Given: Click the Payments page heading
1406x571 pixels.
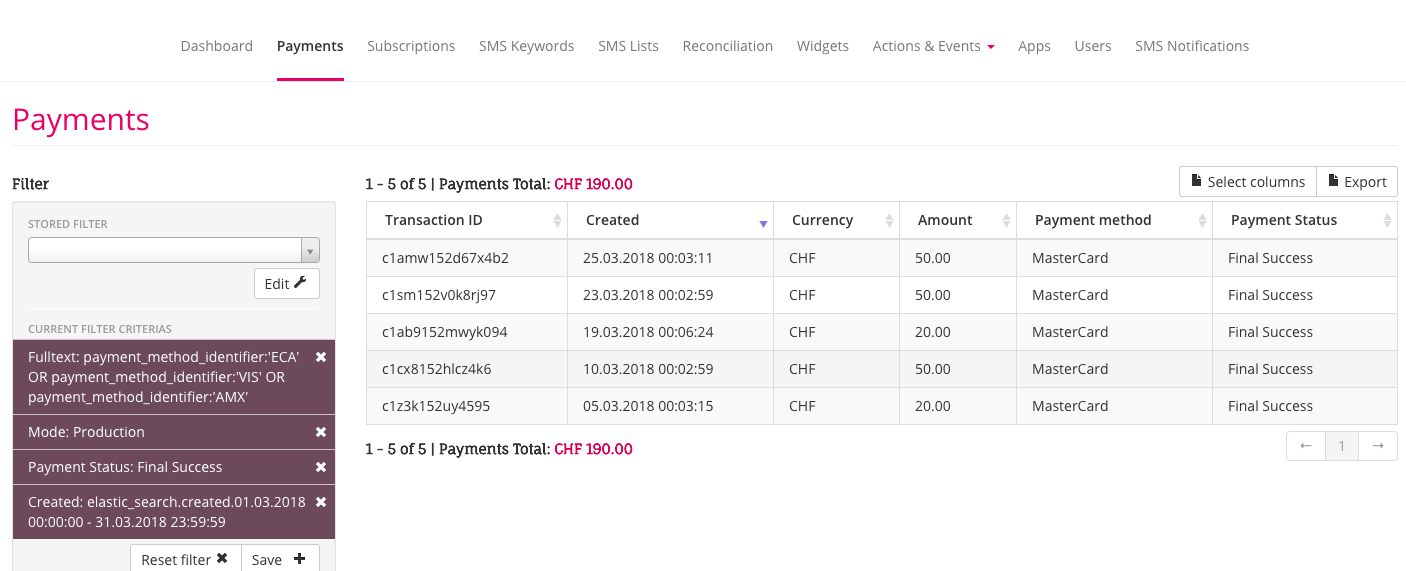Looking at the screenshot, I should (x=81, y=120).
